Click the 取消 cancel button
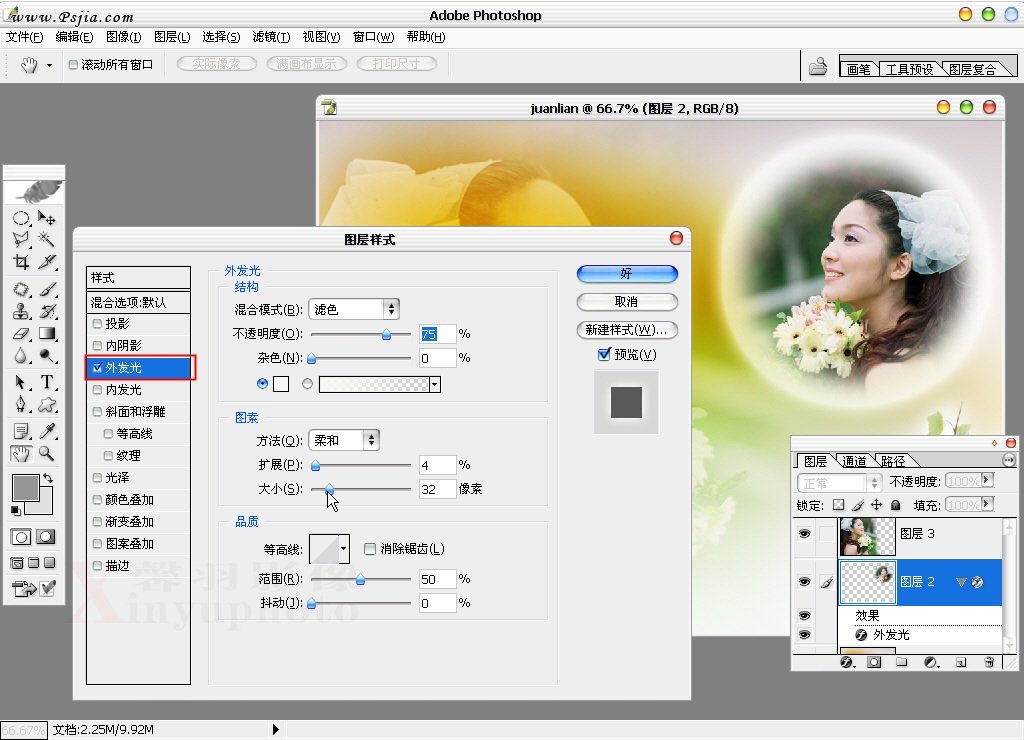The width and height of the screenshot is (1024, 740). click(627, 302)
